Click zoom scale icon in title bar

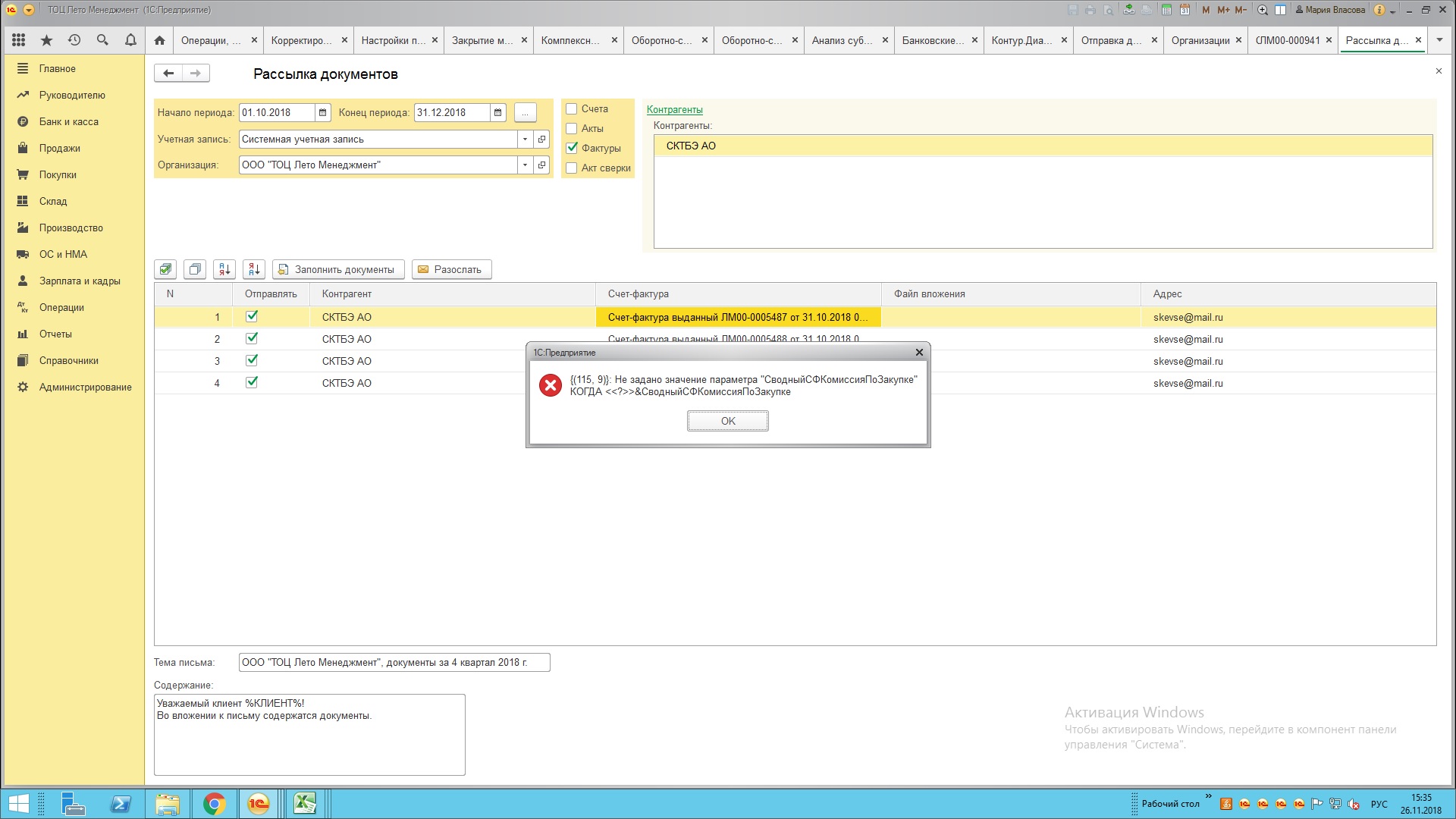coord(1263,10)
